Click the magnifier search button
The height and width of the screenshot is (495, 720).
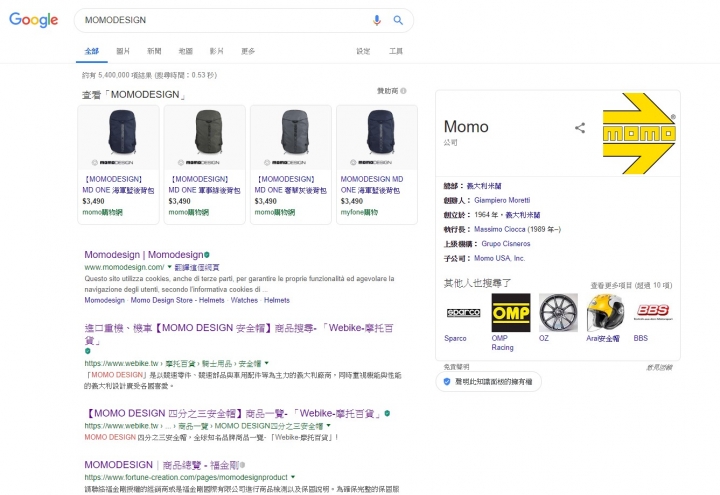[398, 20]
